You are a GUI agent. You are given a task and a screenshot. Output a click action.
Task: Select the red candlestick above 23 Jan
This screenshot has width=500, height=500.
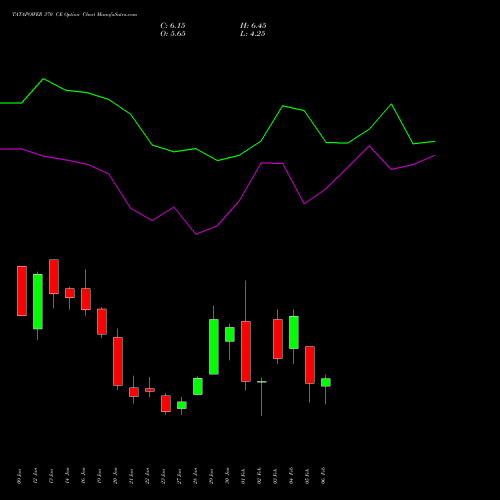166,404
